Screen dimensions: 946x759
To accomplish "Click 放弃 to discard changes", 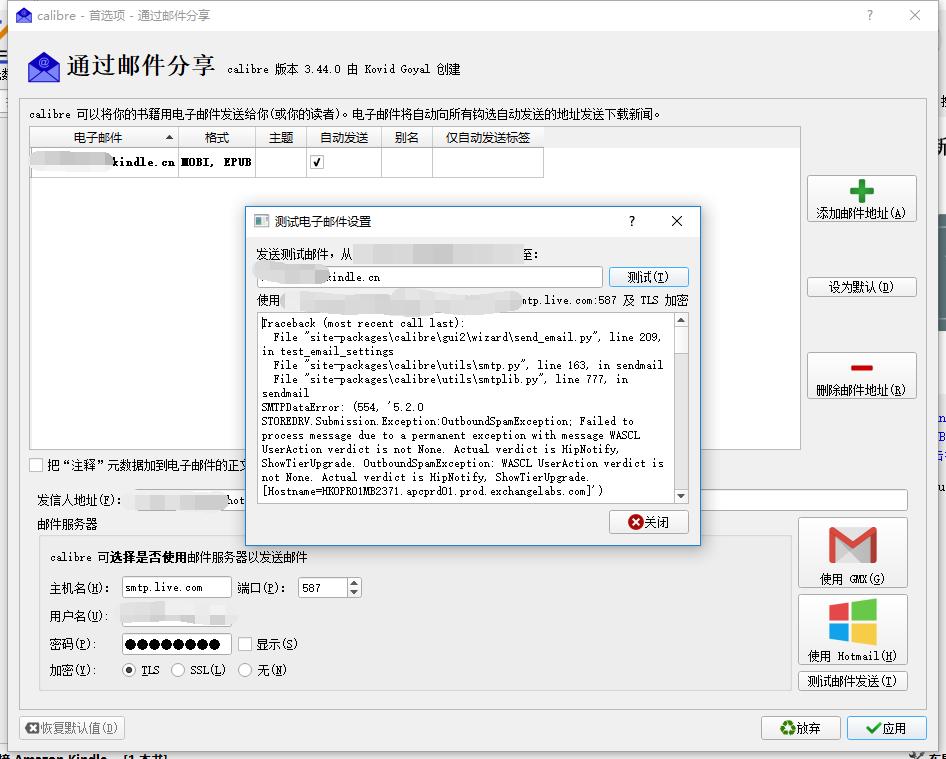I will [x=800, y=728].
